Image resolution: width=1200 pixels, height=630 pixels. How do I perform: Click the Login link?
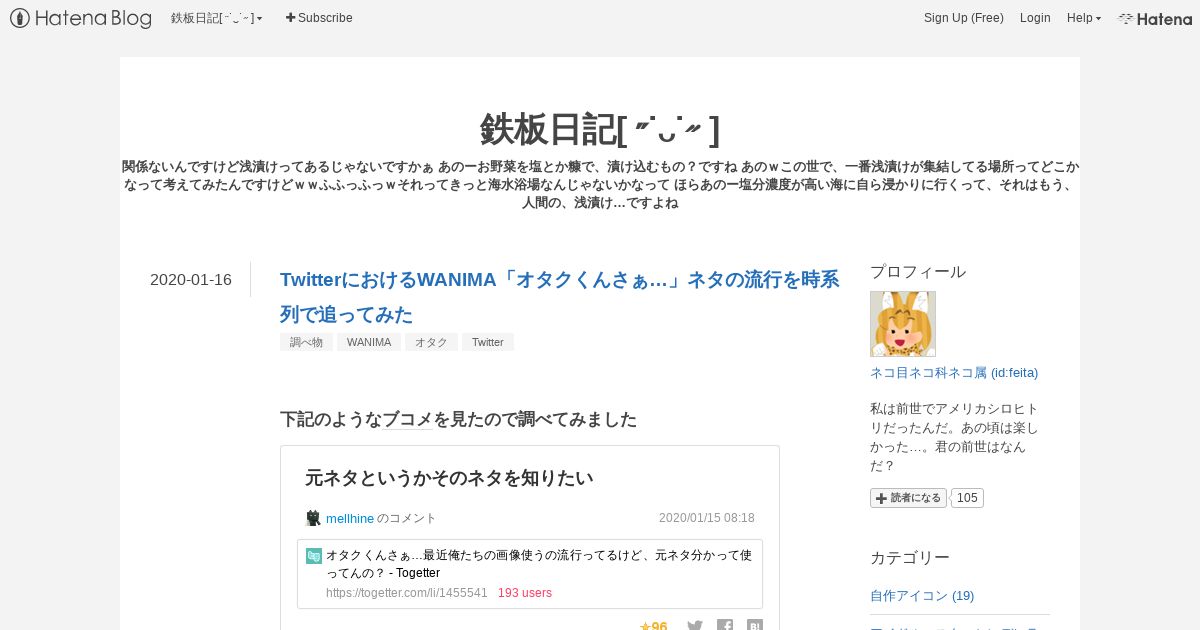pyautogui.click(x=1035, y=18)
